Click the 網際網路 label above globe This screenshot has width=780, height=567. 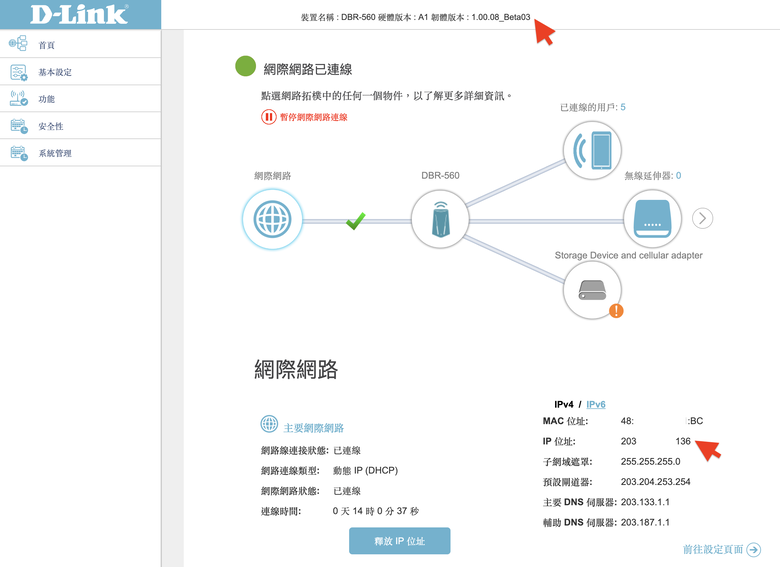(x=273, y=176)
